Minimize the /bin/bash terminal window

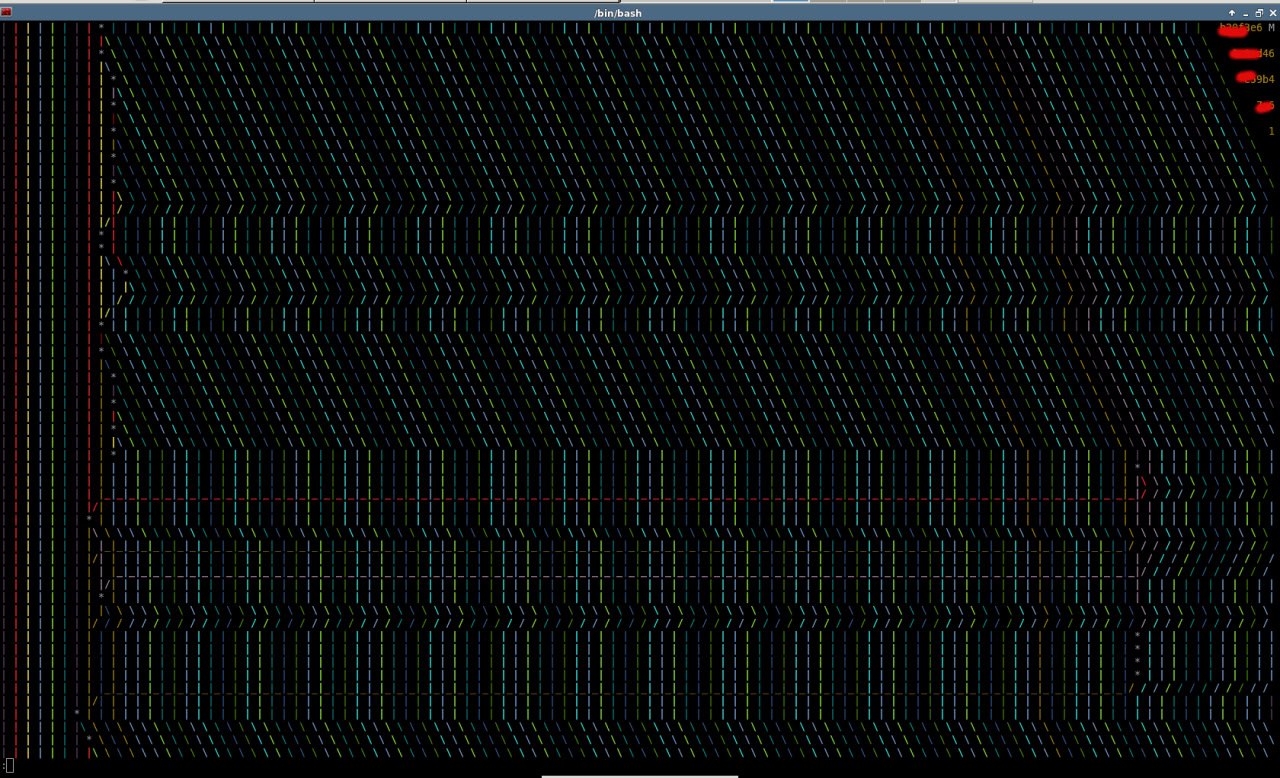point(1246,13)
